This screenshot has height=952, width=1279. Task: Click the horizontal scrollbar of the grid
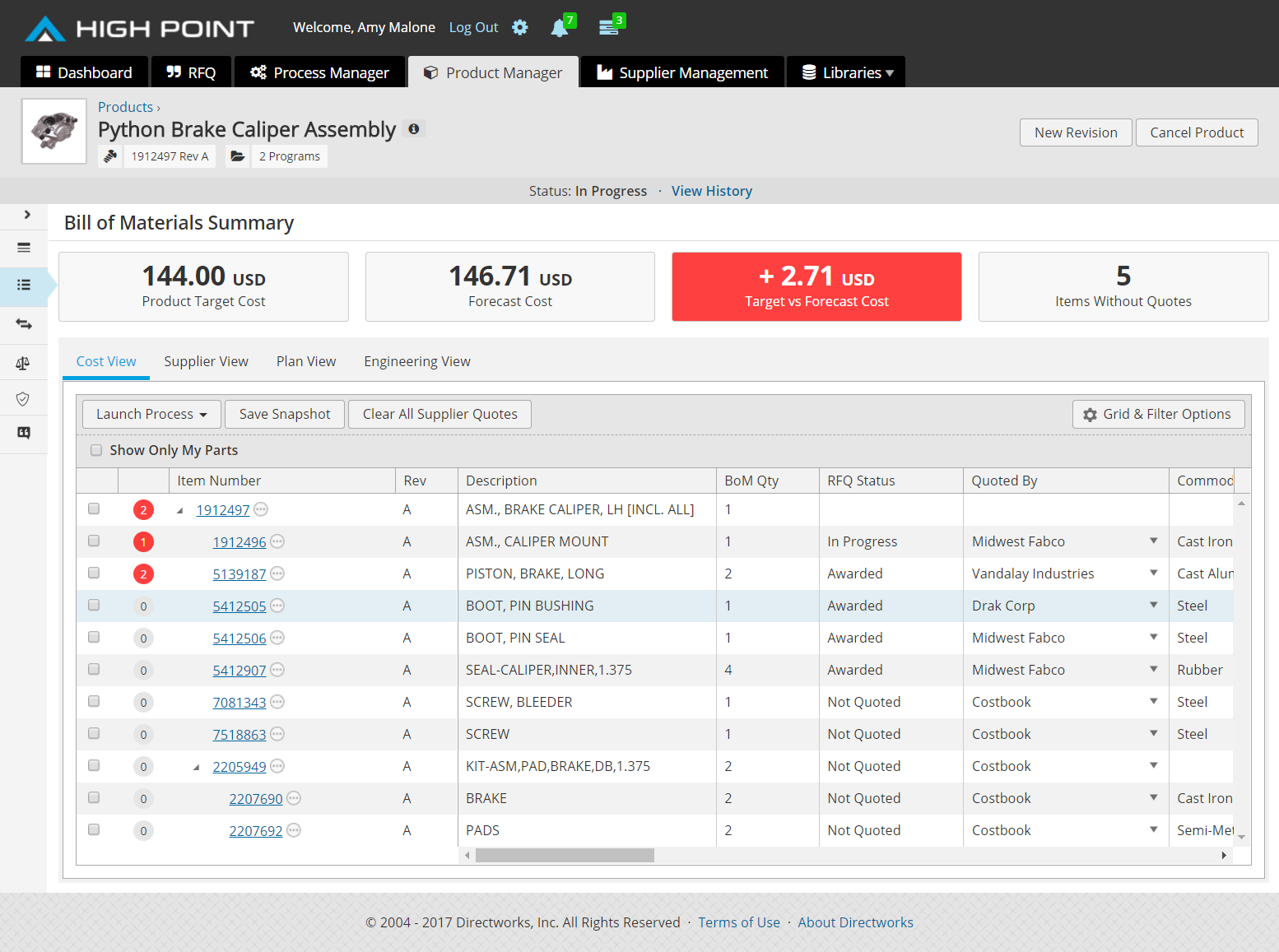point(565,856)
